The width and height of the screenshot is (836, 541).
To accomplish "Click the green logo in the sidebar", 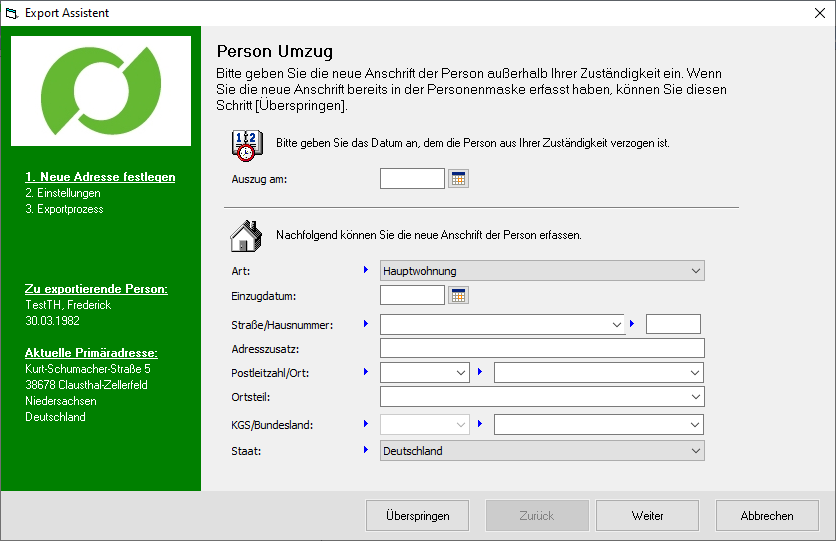I will coord(101,91).
